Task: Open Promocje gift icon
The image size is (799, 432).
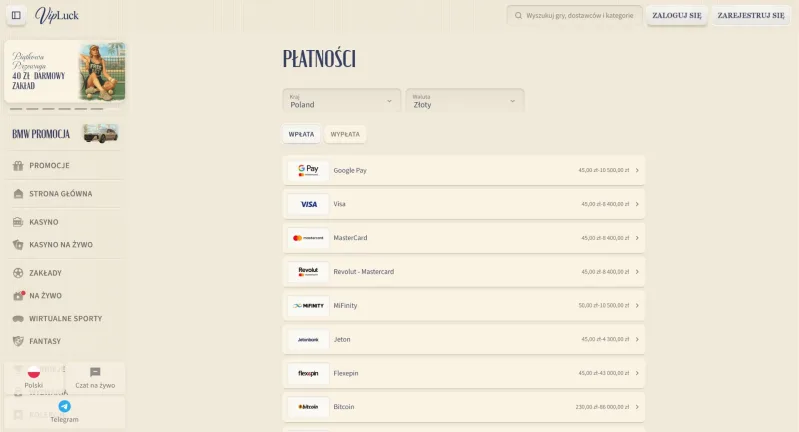Action: 18,166
